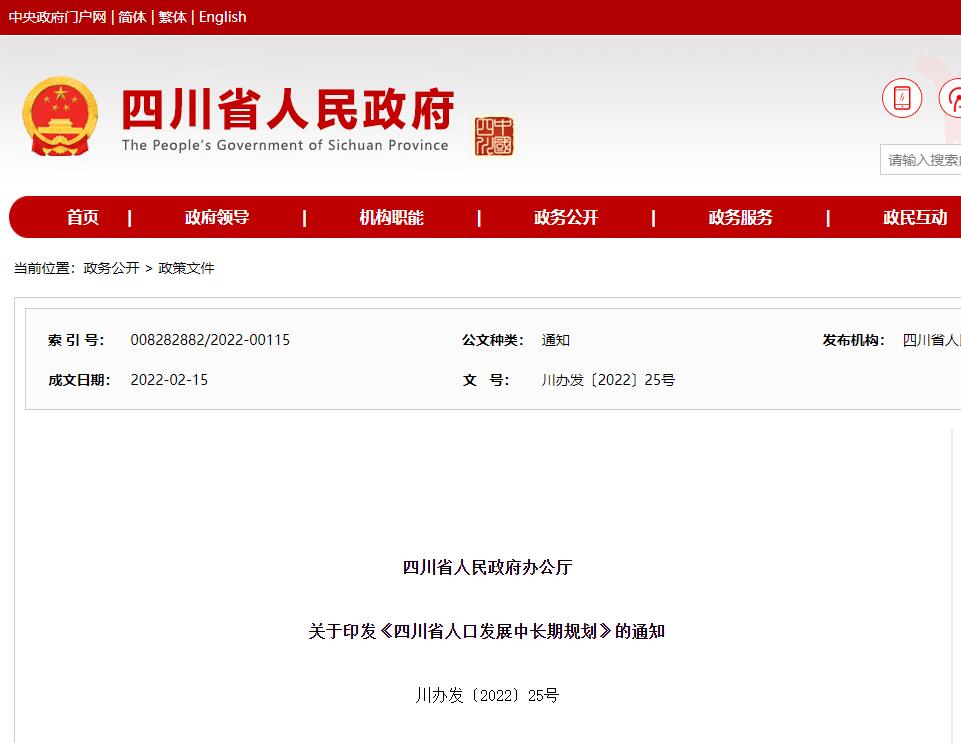Open the 机构职能 navigation menu
Screen dimensions: 961x743
[x=392, y=217]
